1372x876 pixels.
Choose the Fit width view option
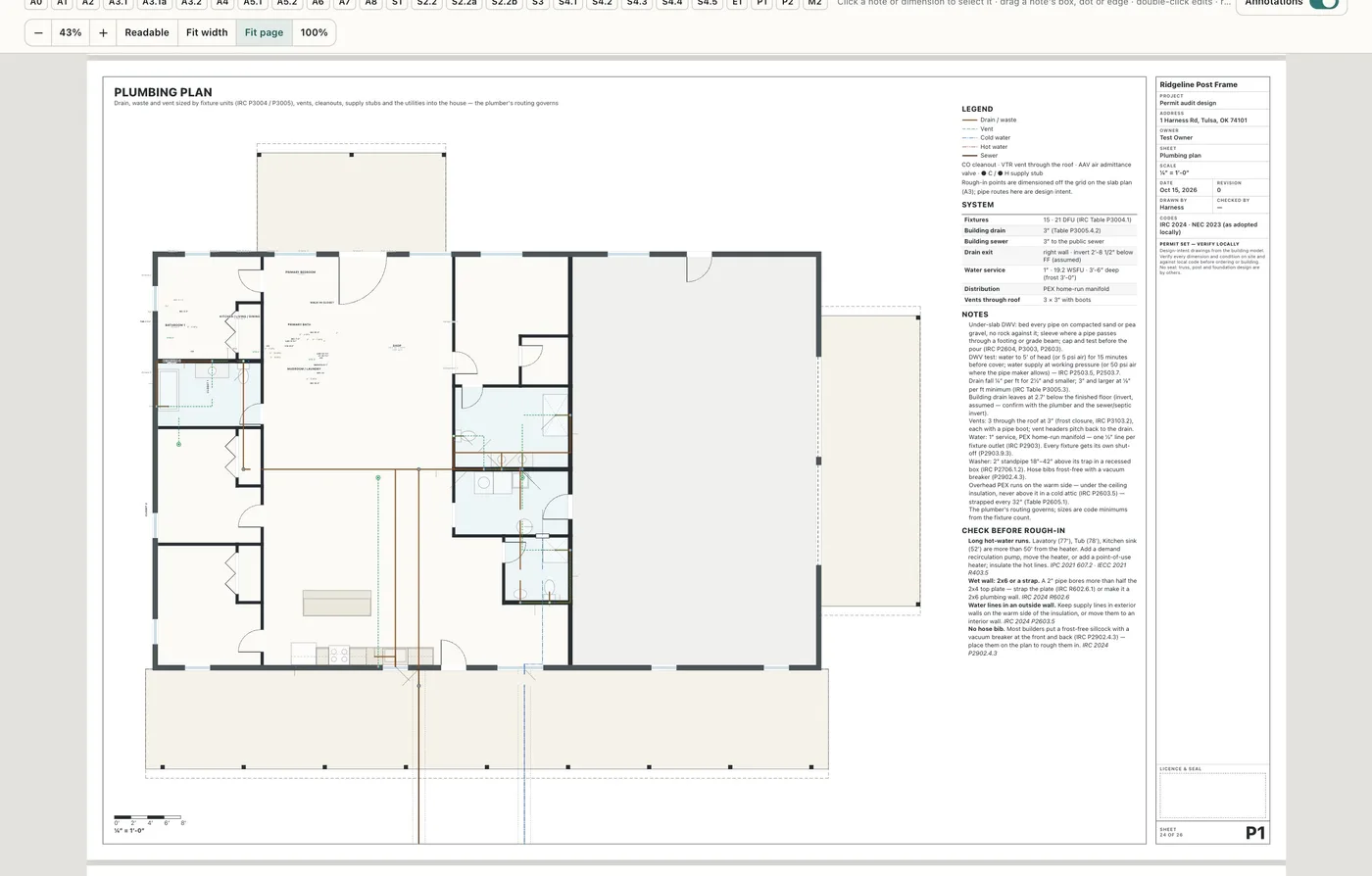pos(207,32)
